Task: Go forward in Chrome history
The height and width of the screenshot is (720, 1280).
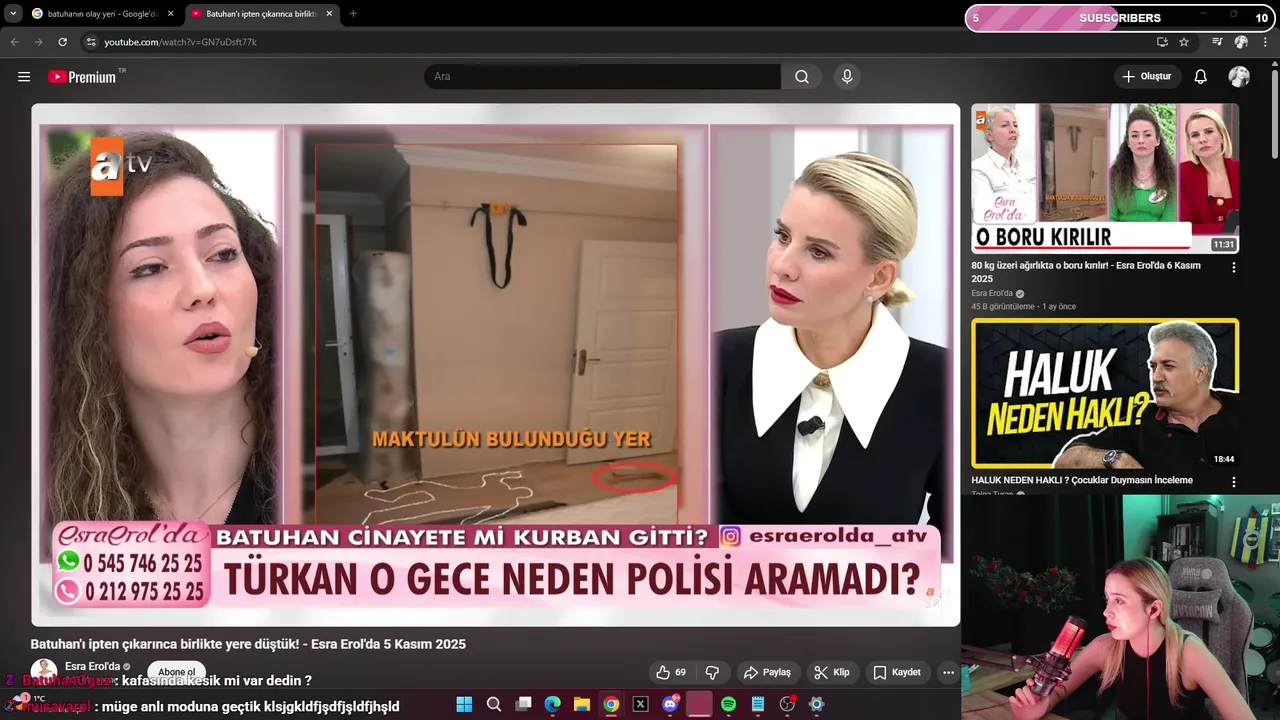Action: [37, 42]
